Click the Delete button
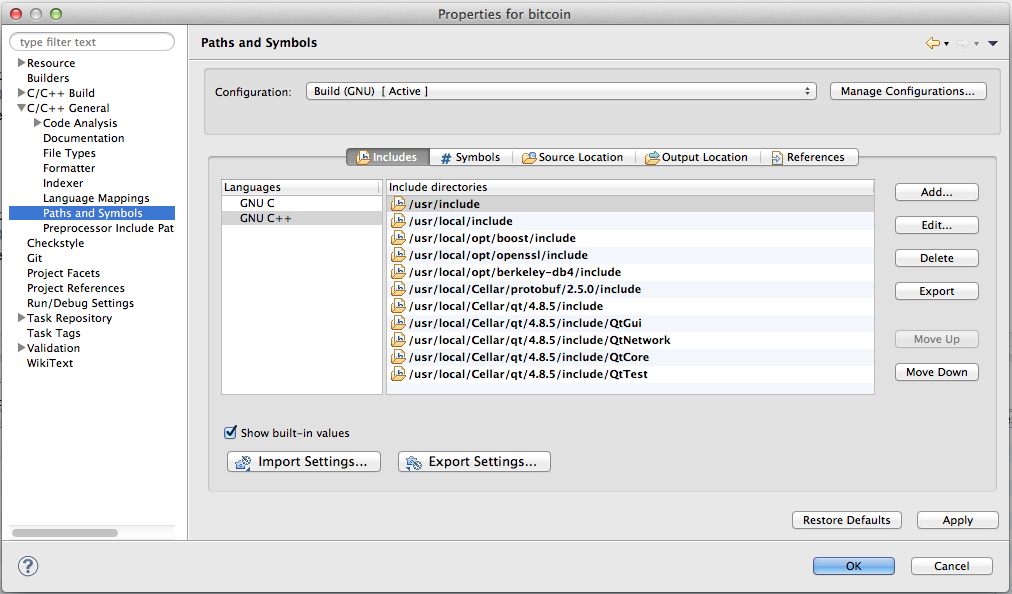 click(936, 258)
